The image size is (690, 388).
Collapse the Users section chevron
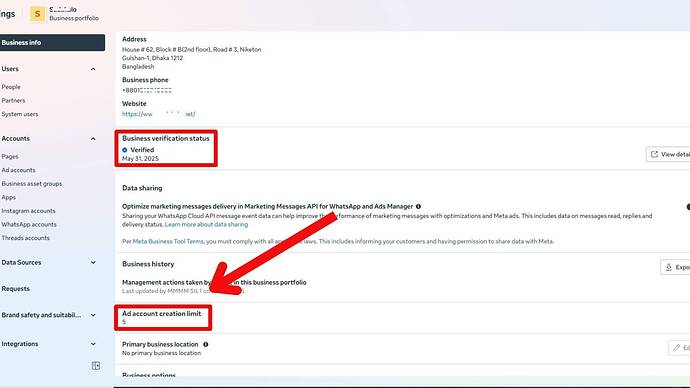click(x=93, y=69)
